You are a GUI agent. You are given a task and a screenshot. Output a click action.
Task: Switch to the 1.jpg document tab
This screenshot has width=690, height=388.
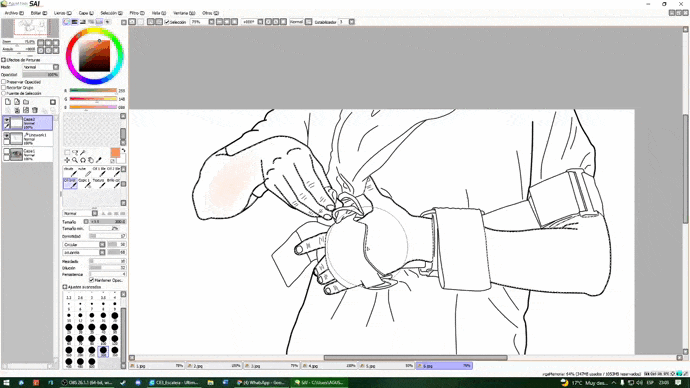coord(157,366)
